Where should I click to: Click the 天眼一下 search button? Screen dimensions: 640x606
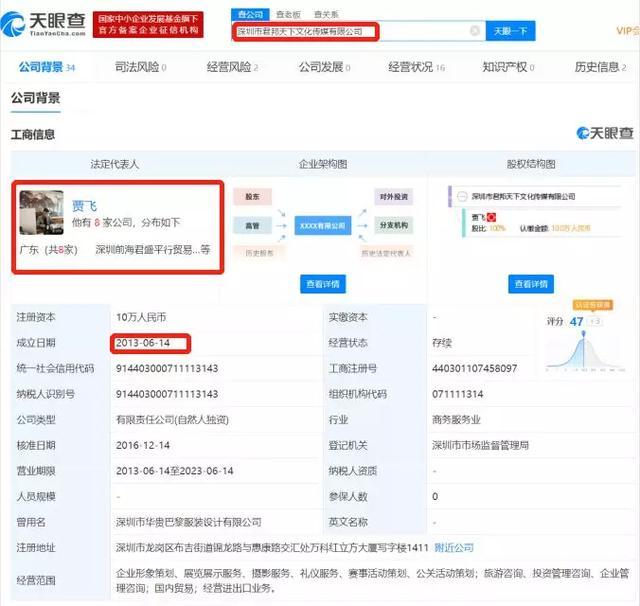tap(510, 31)
